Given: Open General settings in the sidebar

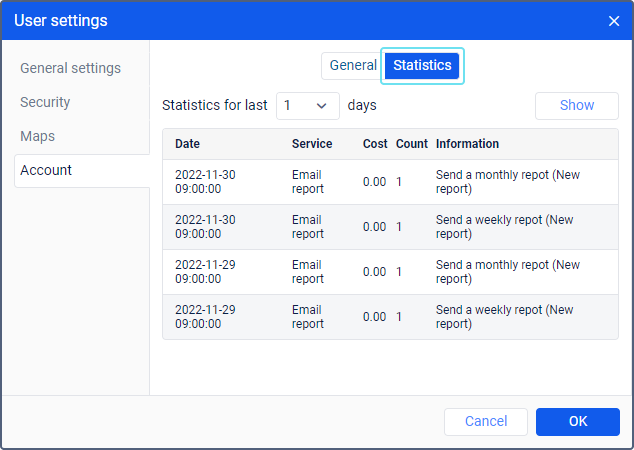Looking at the screenshot, I should (70, 68).
